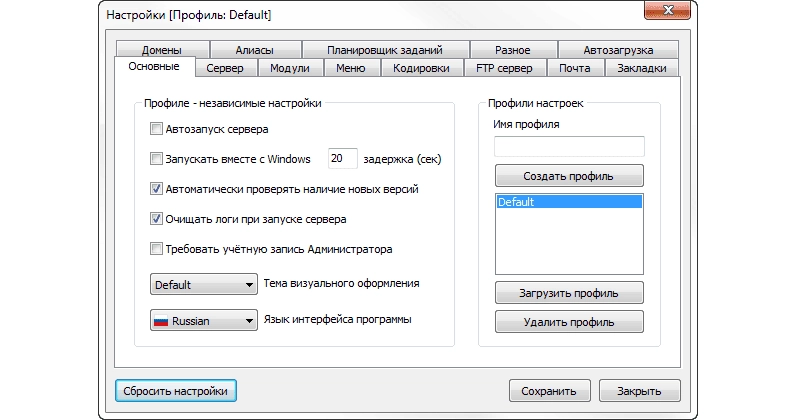The height and width of the screenshot is (420, 796).
Task: Click the Сохранить button
Action: pos(549,391)
